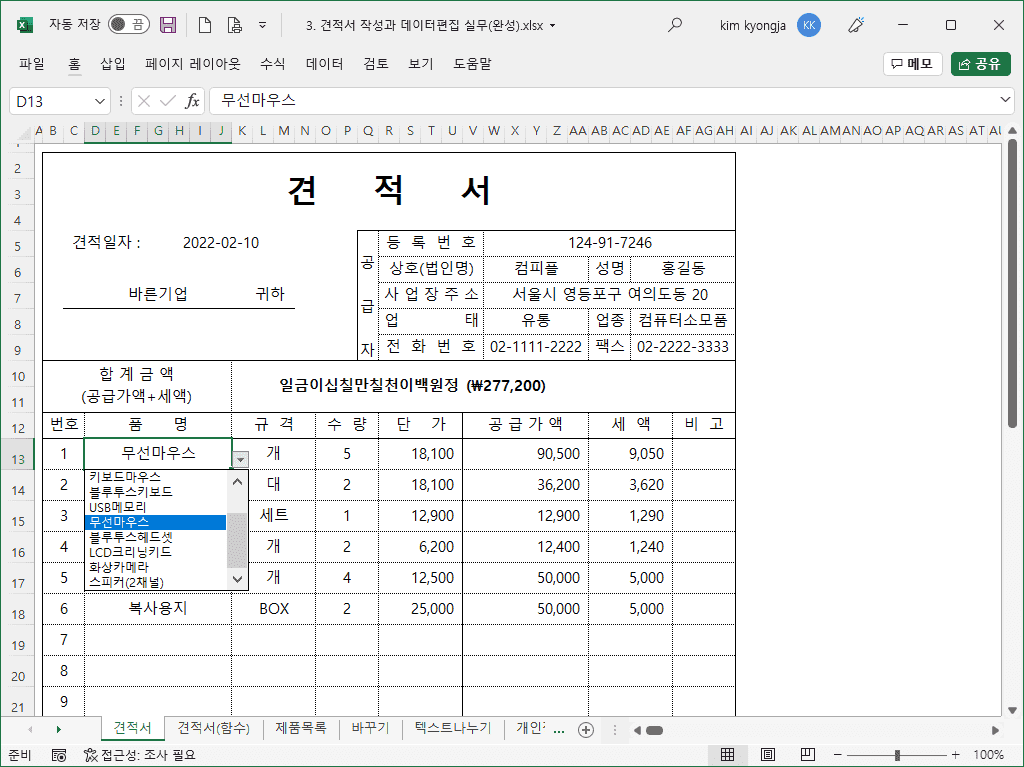Expand the formula bar
1024x767 pixels.
pyautogui.click(x=1006, y=101)
